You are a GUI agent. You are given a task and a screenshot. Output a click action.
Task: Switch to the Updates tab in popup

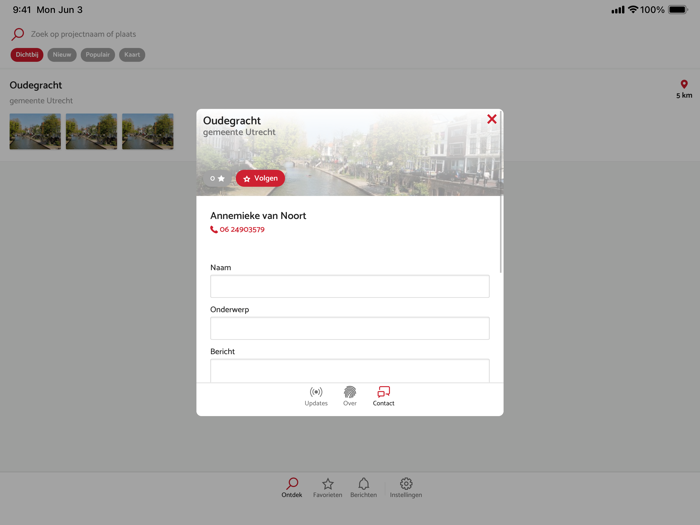point(316,396)
